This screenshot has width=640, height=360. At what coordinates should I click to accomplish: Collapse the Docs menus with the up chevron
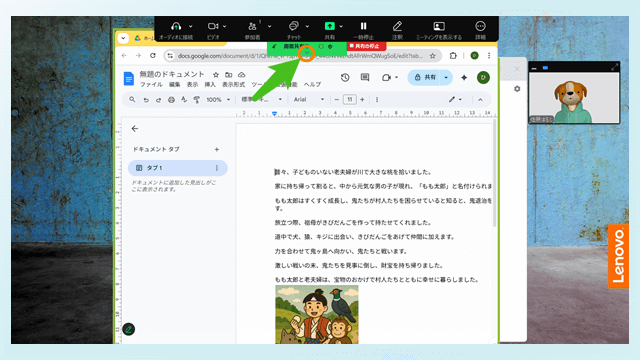[480, 100]
